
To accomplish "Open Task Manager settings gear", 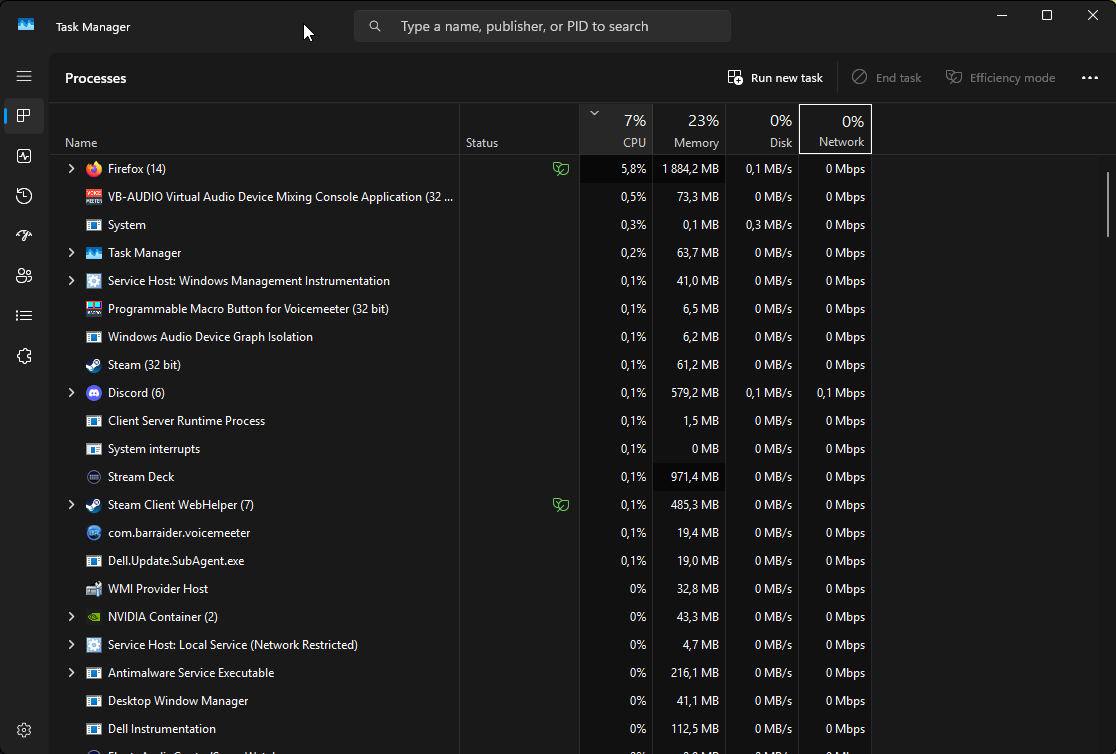I will point(24,730).
